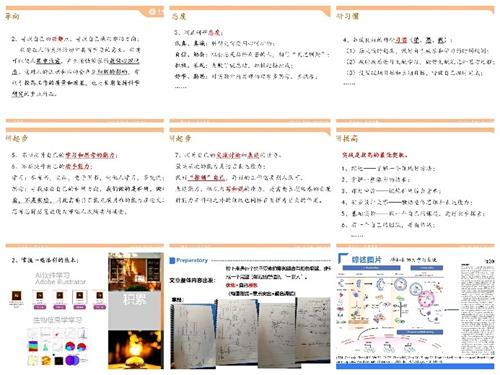The height and width of the screenshot is (375, 500).
Task: Click the yellow-orange map chart icon
Action: pyautogui.click(x=46, y=360)
